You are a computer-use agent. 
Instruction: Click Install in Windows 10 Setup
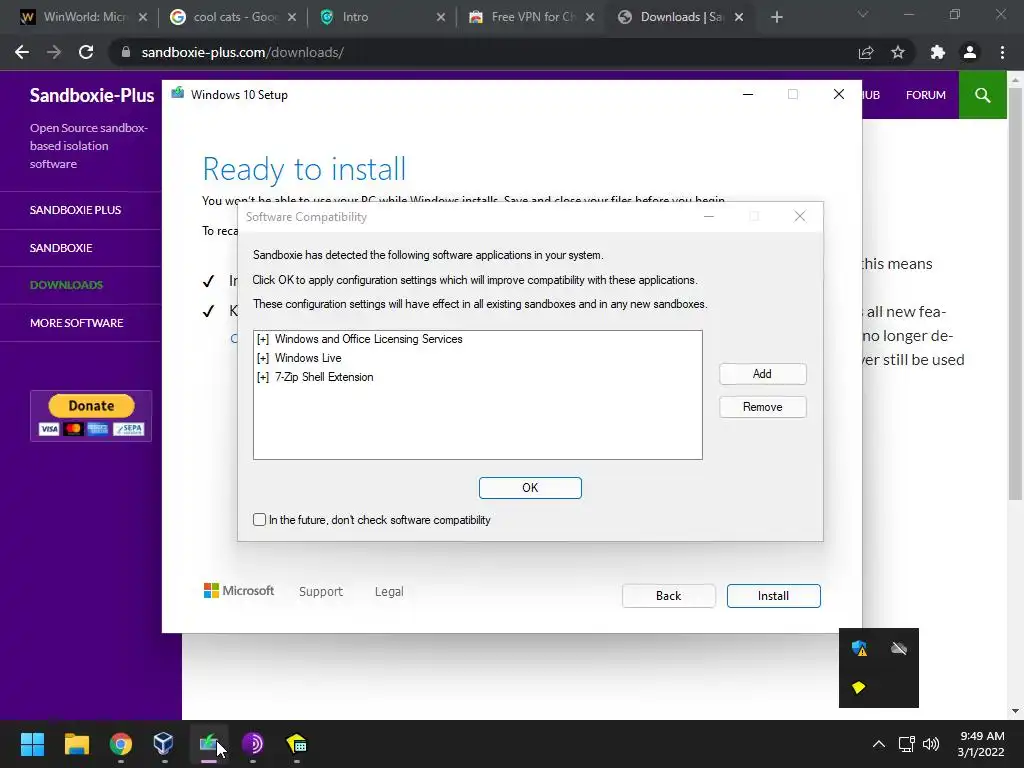coord(773,596)
